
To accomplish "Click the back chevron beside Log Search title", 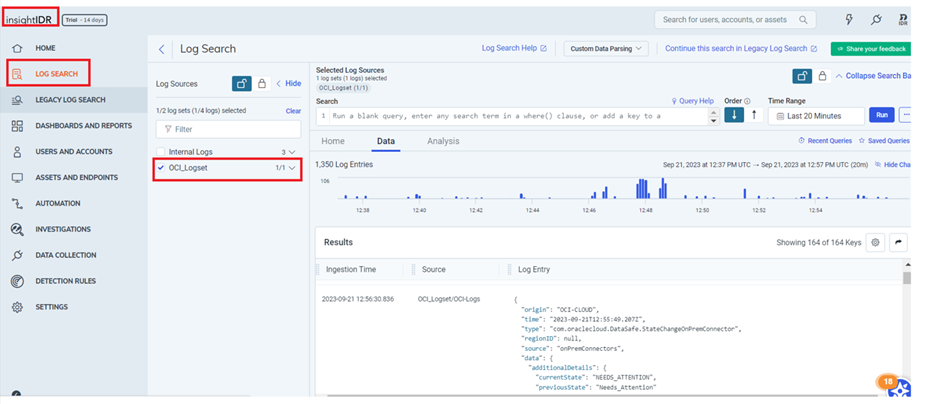I will point(161,49).
